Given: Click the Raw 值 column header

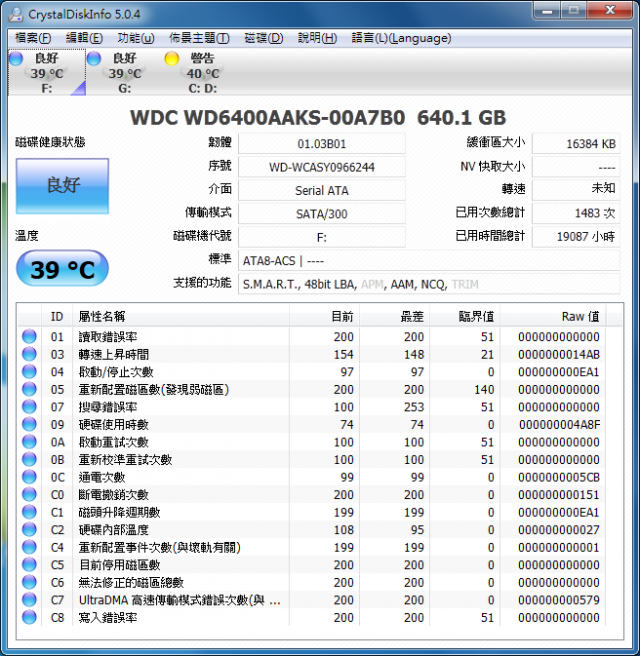Looking at the screenshot, I should [x=553, y=316].
